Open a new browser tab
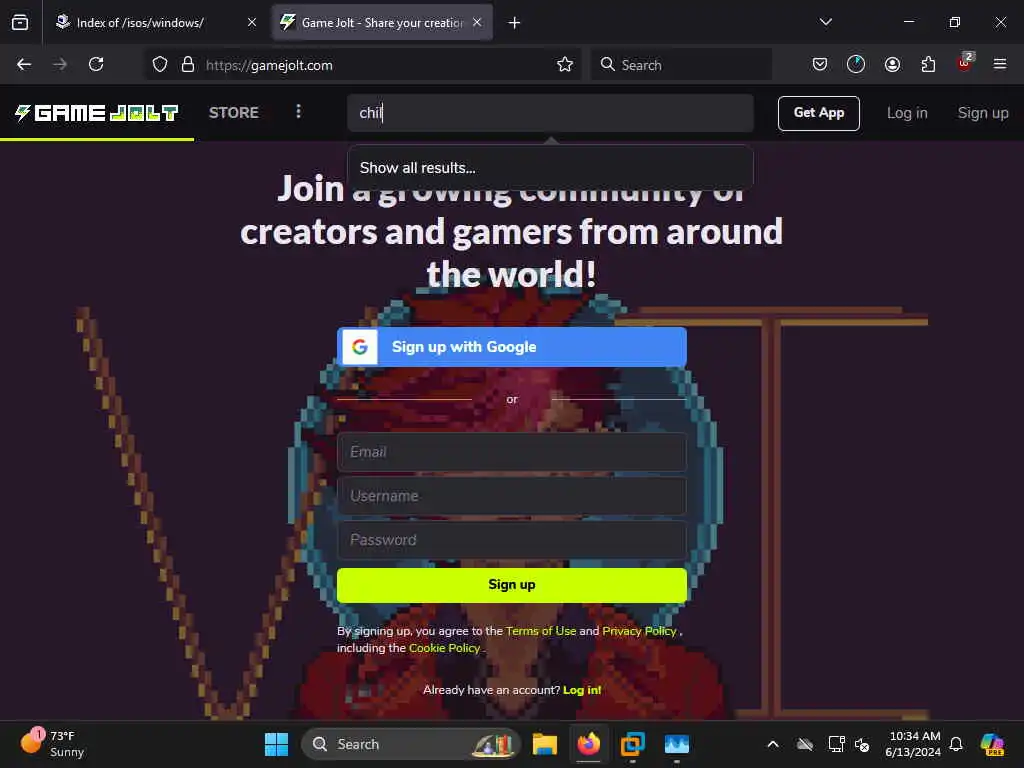 tap(515, 23)
